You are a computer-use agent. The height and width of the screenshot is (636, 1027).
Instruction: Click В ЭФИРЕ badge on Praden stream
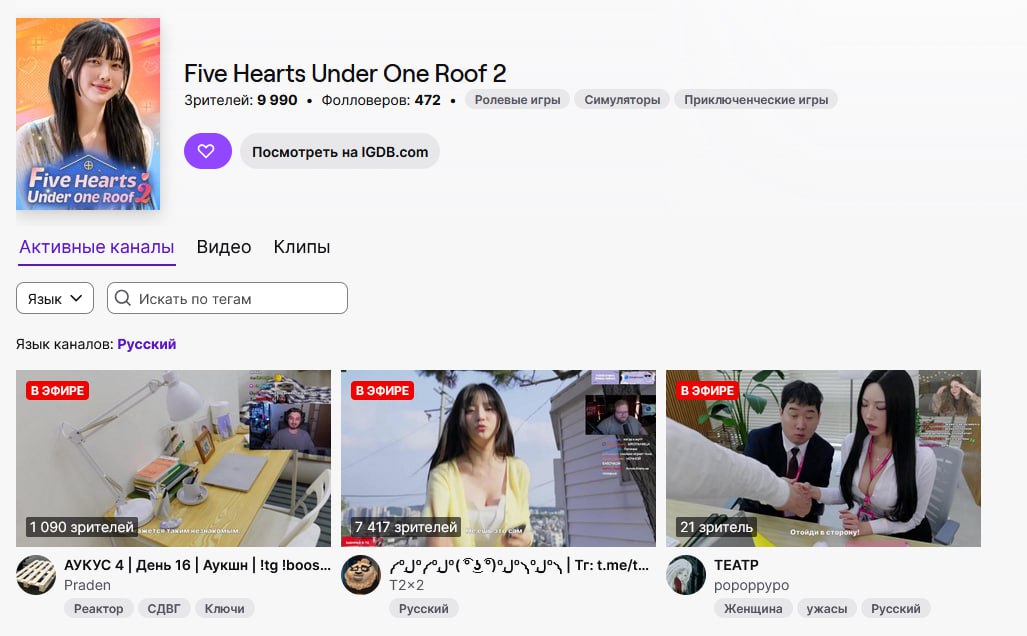[x=58, y=390]
